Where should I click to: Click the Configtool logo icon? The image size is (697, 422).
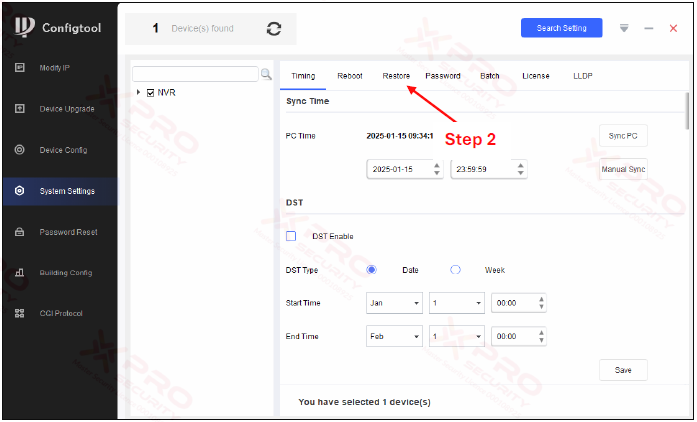point(24,27)
